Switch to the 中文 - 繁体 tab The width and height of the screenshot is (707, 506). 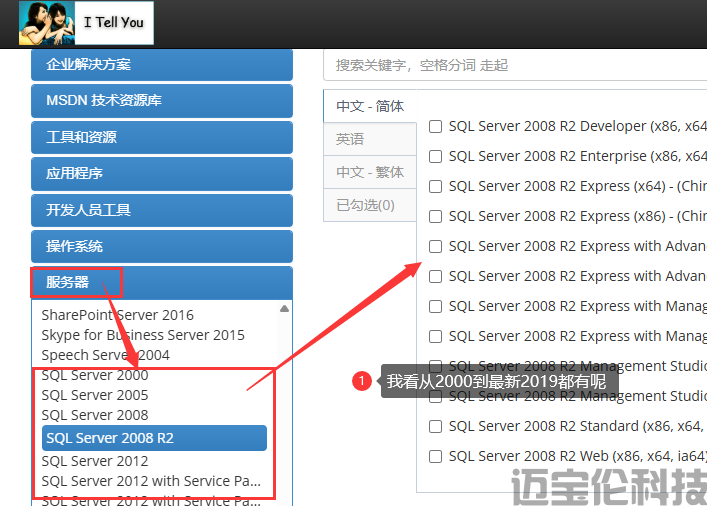click(x=370, y=172)
